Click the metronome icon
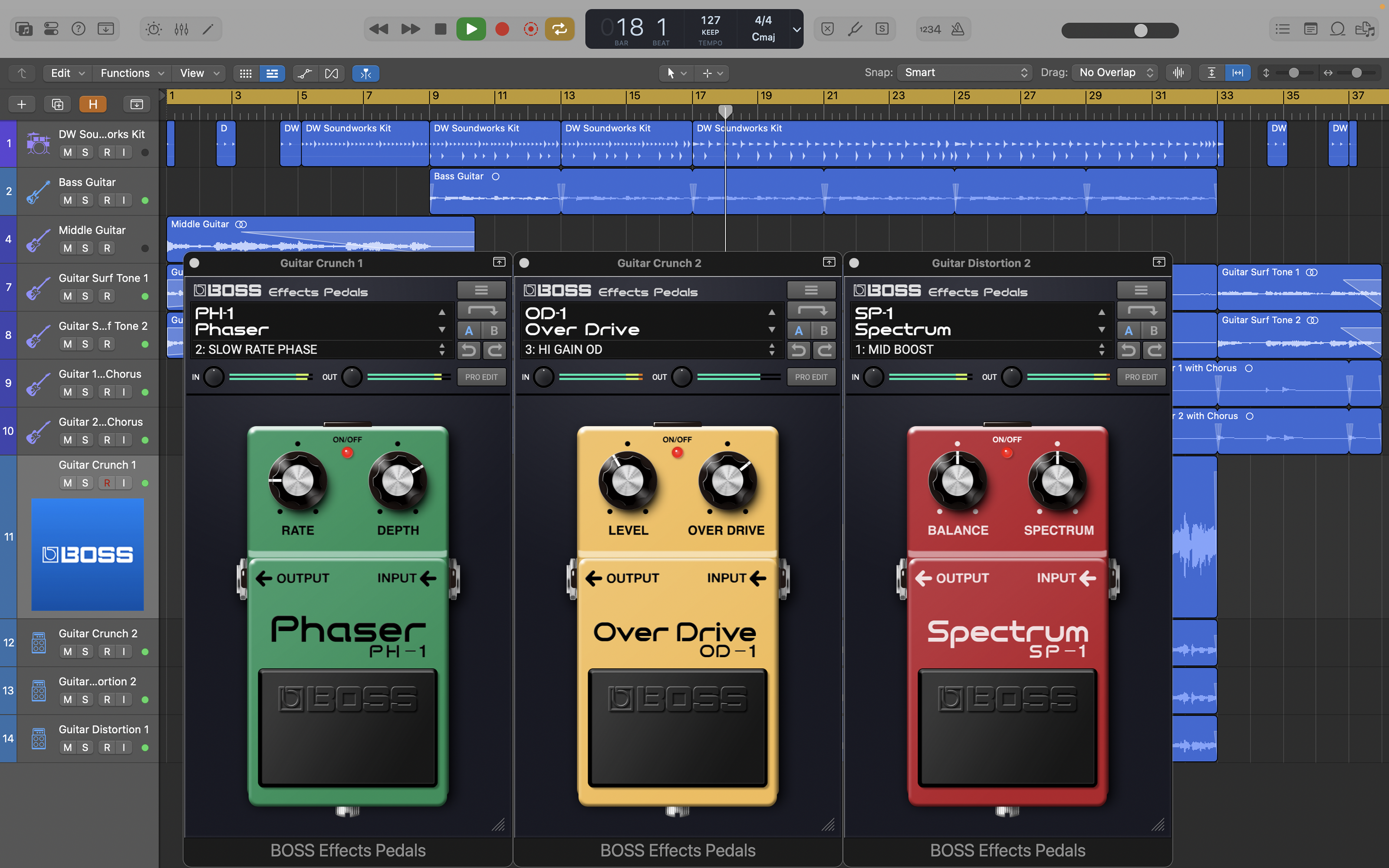 (958, 29)
